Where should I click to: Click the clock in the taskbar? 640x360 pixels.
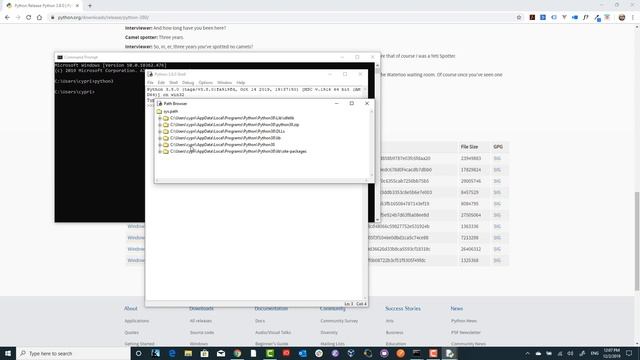pos(611,353)
